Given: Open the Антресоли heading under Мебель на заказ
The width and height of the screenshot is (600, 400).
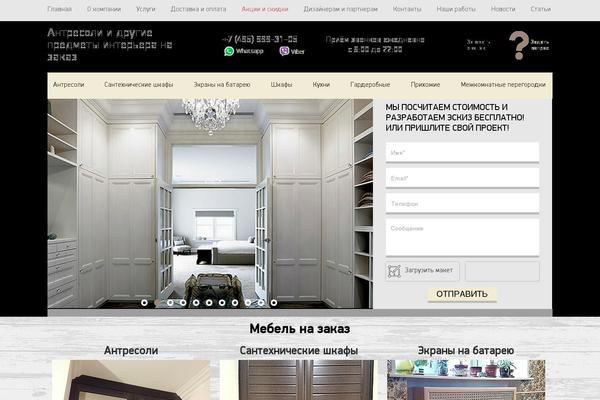Looking at the screenshot, I should (131, 350).
